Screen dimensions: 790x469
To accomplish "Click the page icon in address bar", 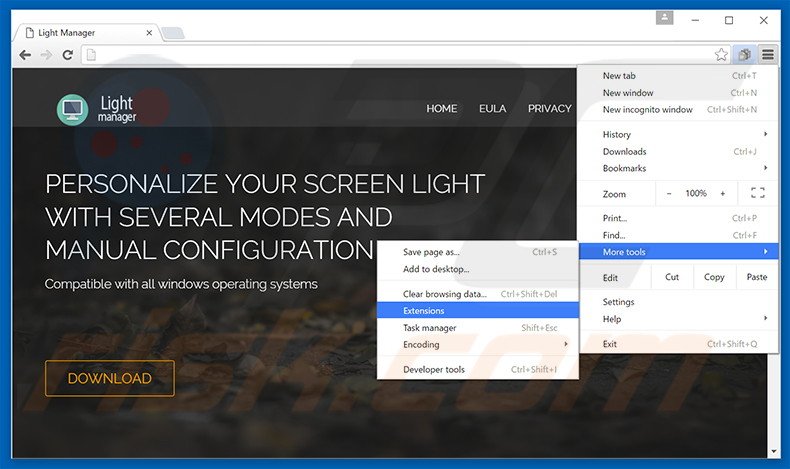I will (91, 55).
